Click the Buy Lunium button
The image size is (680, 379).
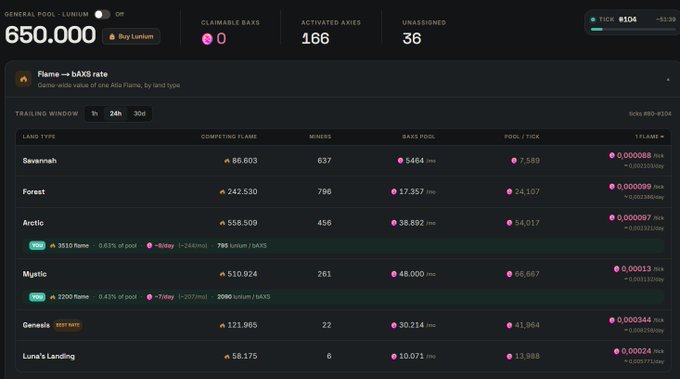131,36
